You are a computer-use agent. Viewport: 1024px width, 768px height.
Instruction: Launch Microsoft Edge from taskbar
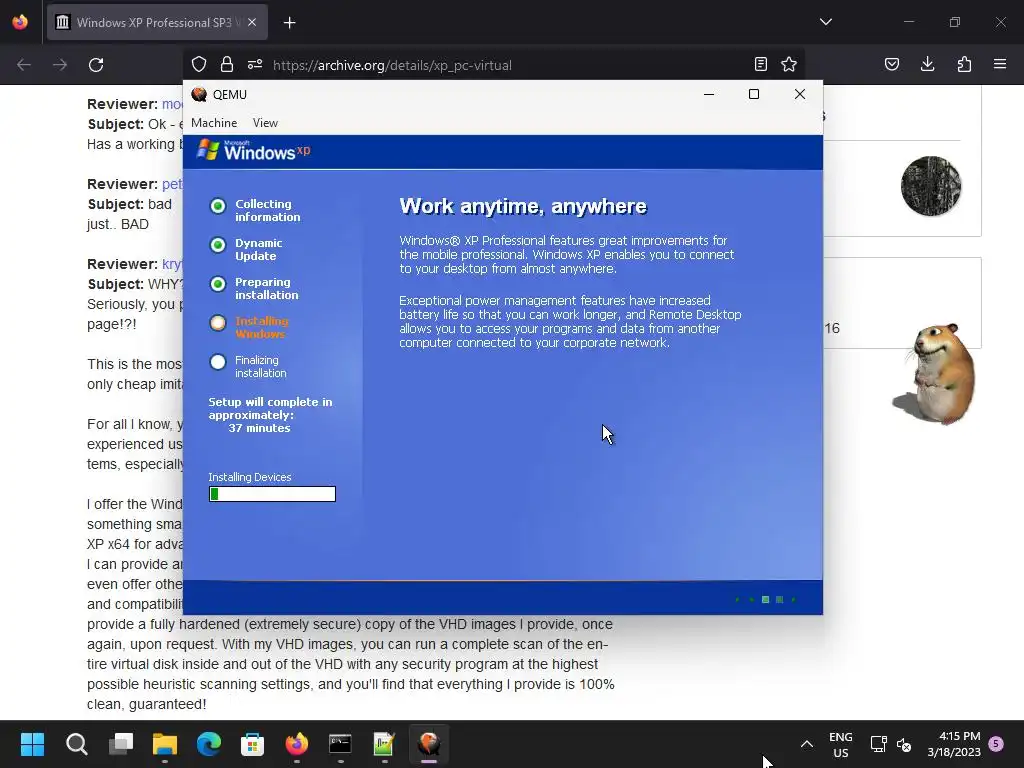209,744
